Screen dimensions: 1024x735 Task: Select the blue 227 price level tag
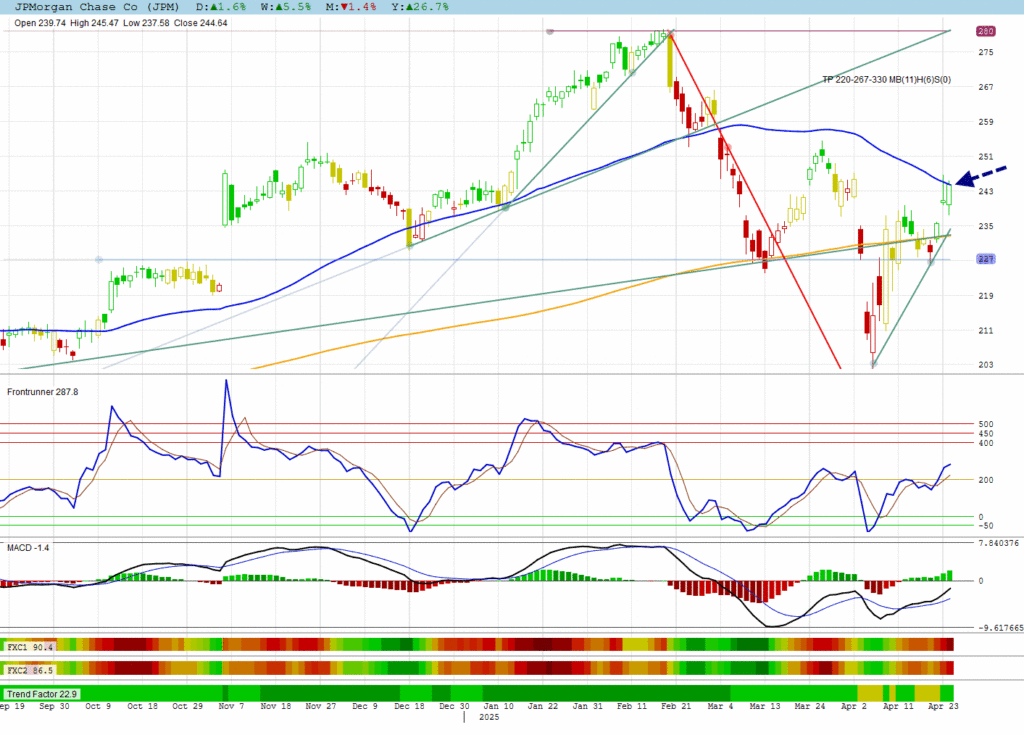point(985,259)
